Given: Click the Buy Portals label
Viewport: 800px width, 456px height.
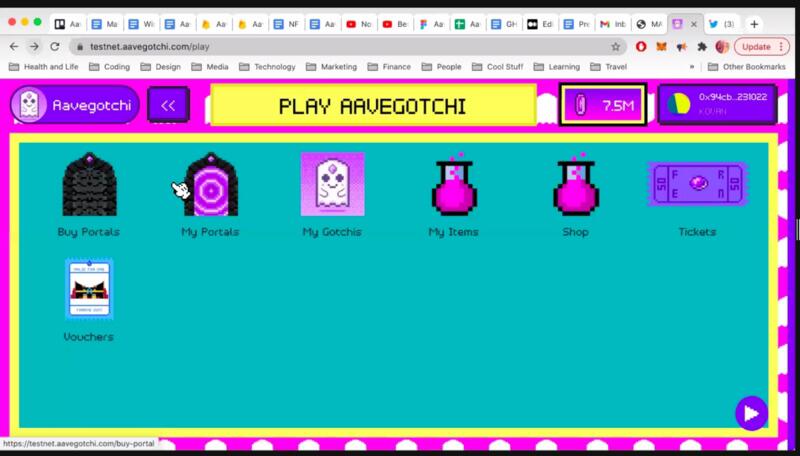Looking at the screenshot, I should pos(89,232).
